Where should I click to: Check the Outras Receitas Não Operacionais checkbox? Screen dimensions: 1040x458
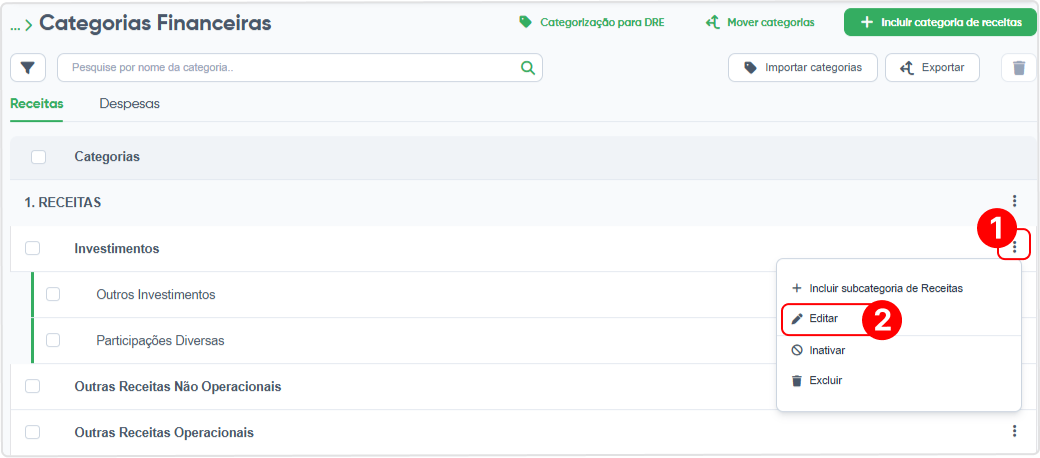32,386
